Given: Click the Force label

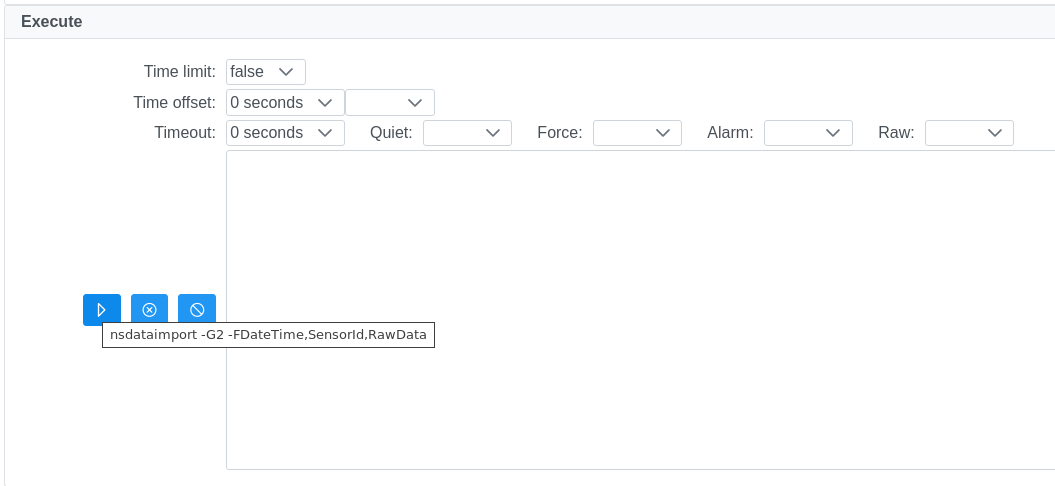Looking at the screenshot, I should coord(559,132).
